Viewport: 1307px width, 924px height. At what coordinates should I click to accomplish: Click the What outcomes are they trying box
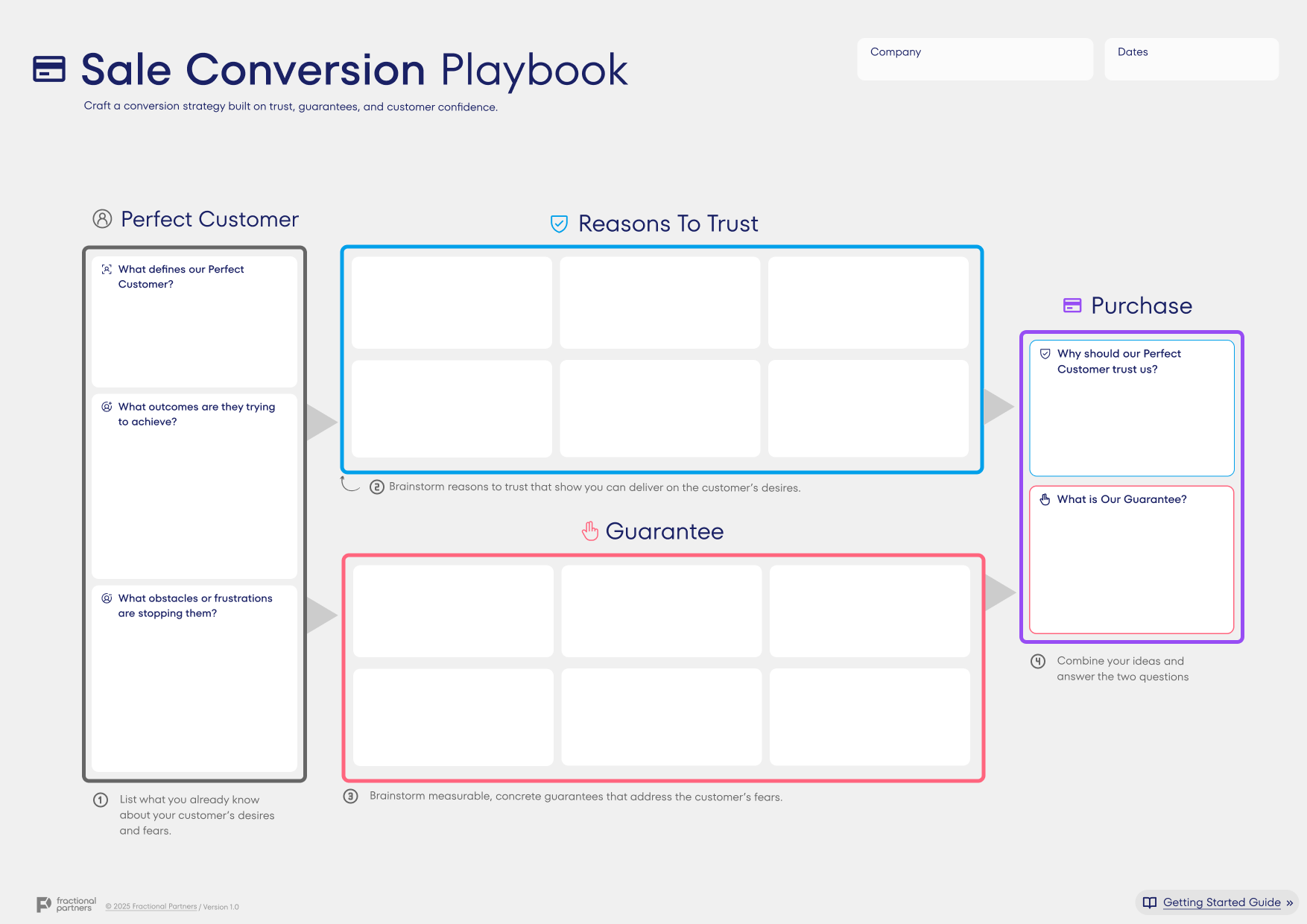click(x=194, y=487)
